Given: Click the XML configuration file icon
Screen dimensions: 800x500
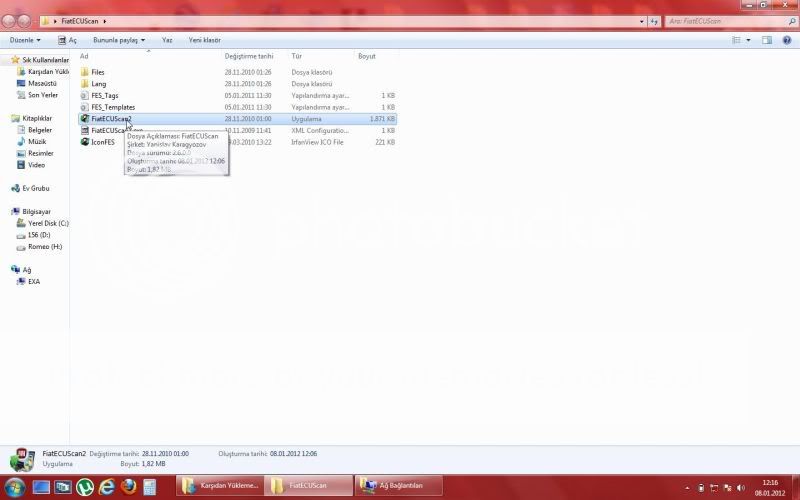Looking at the screenshot, I should (85, 131).
